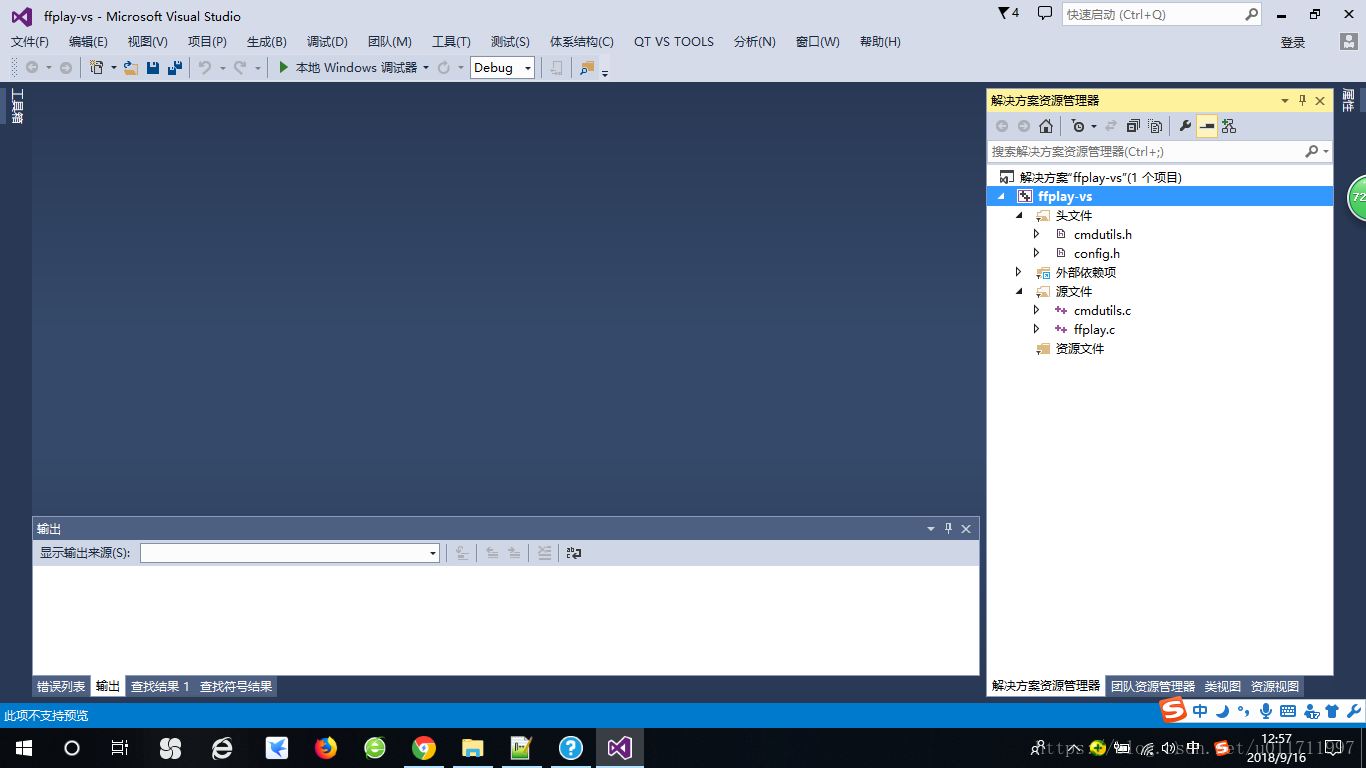Click the feedback speech bubble icon
The width and height of the screenshot is (1366, 768).
point(1045,13)
